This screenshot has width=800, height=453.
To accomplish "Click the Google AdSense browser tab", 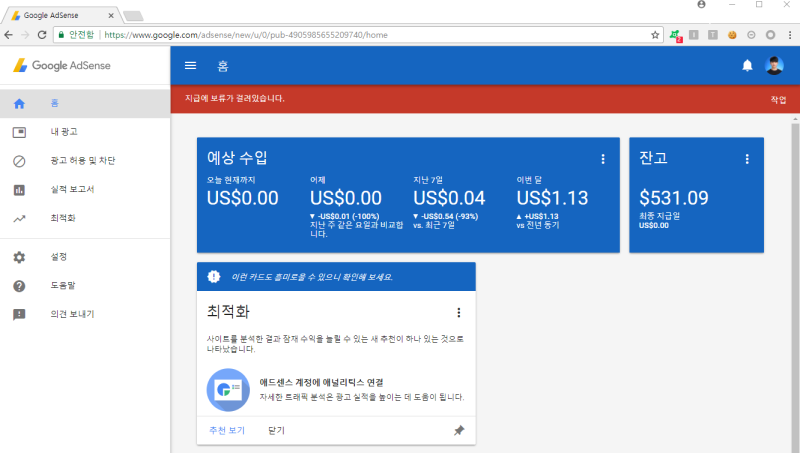I will pos(61,15).
